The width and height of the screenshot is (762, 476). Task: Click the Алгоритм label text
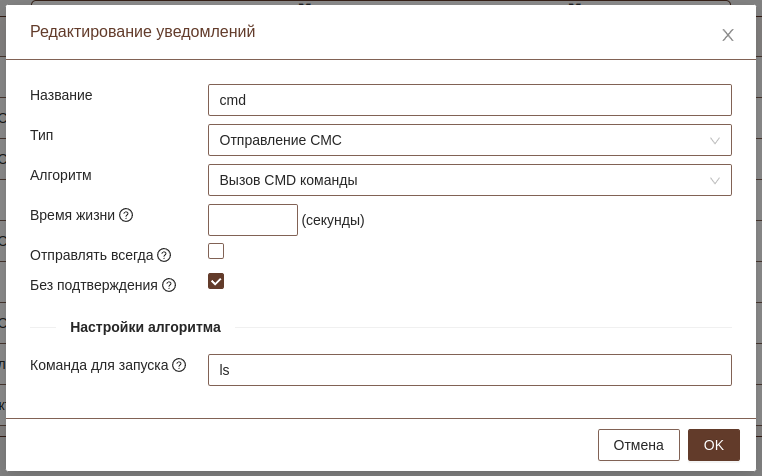point(61,175)
